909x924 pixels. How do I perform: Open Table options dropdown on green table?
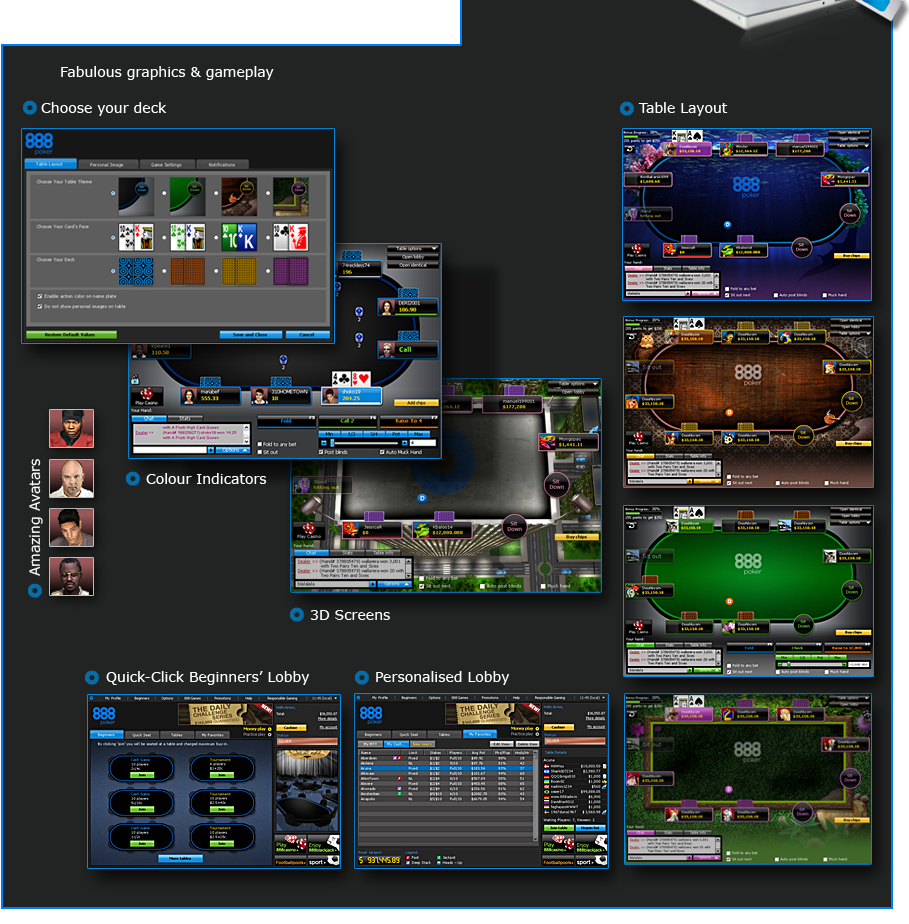click(x=850, y=522)
